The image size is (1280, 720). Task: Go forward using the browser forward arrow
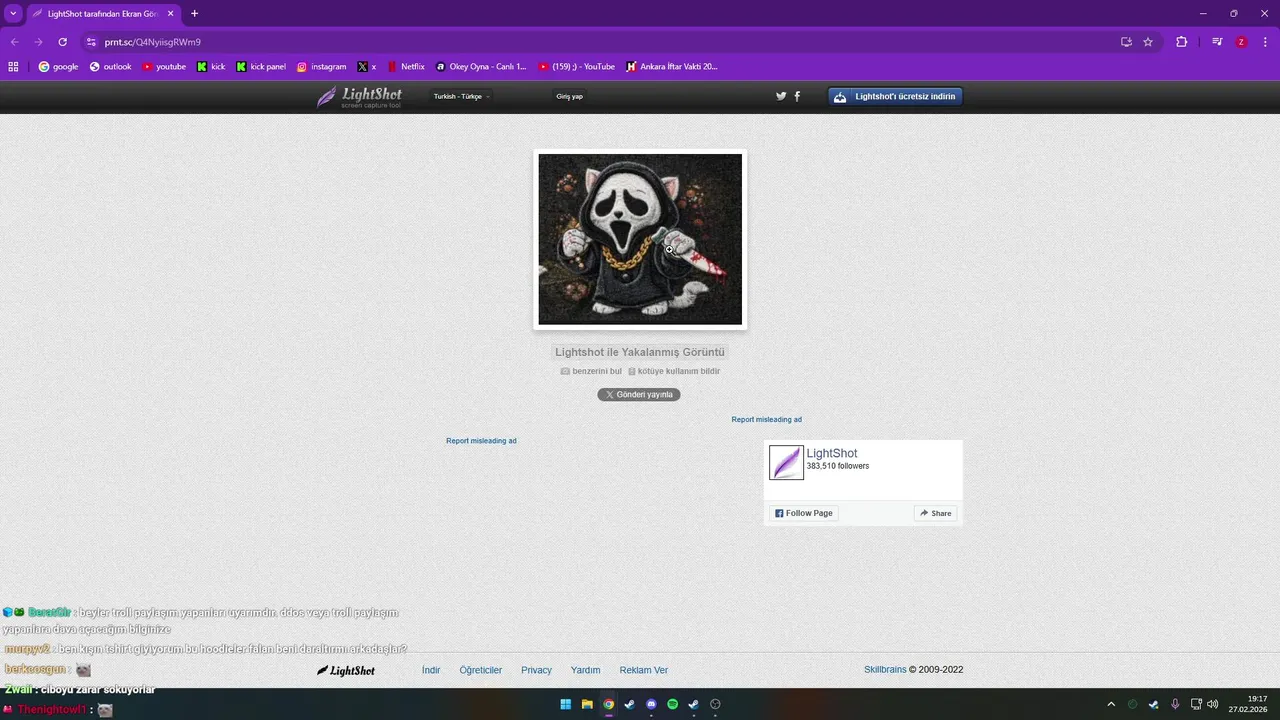point(38,42)
